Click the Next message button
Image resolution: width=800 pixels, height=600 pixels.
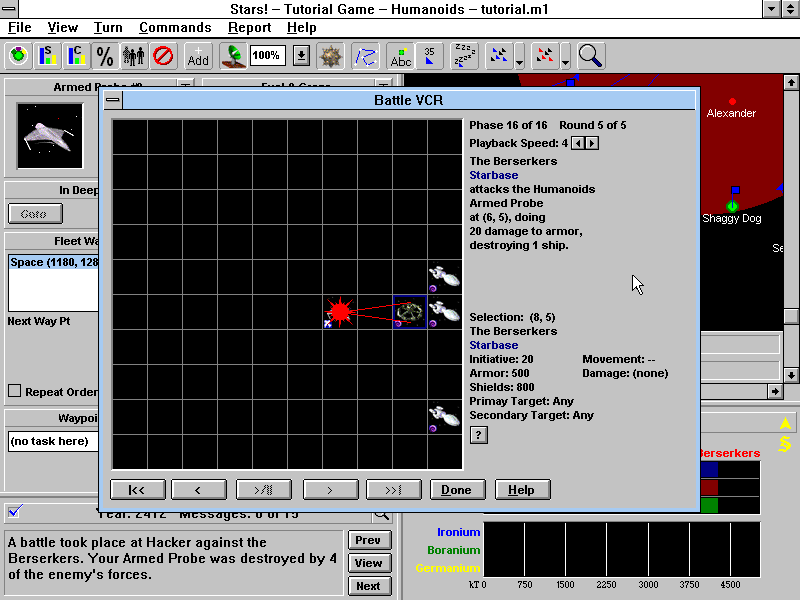click(x=369, y=586)
